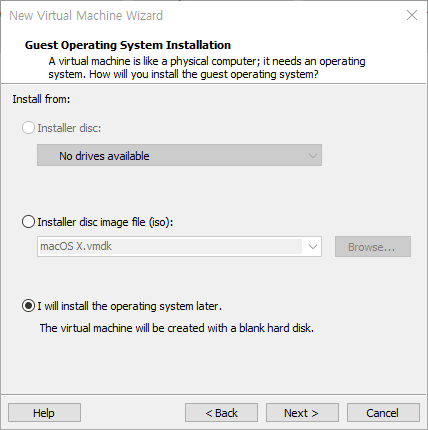
Task: Open Help for the wizard
Action: pos(44,413)
